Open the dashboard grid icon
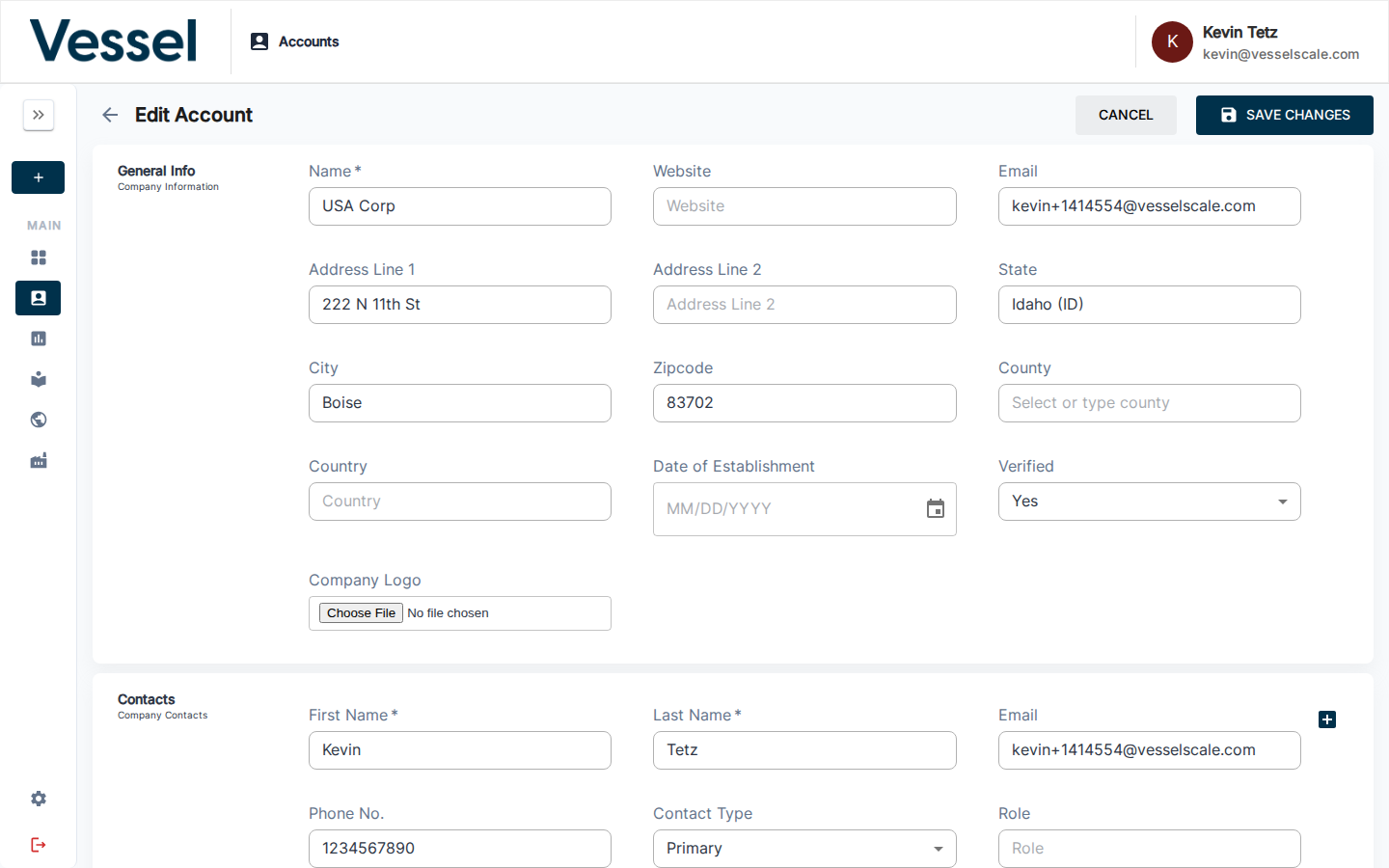 [39, 258]
